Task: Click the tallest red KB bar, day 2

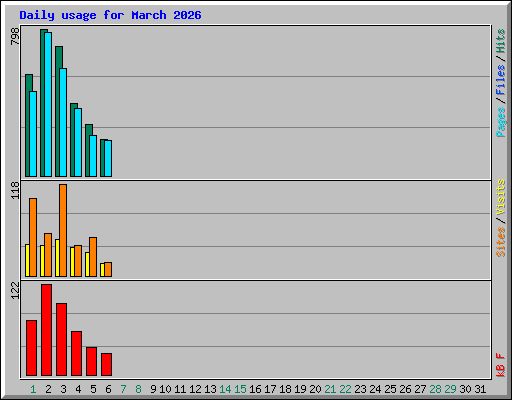Action: (46, 330)
